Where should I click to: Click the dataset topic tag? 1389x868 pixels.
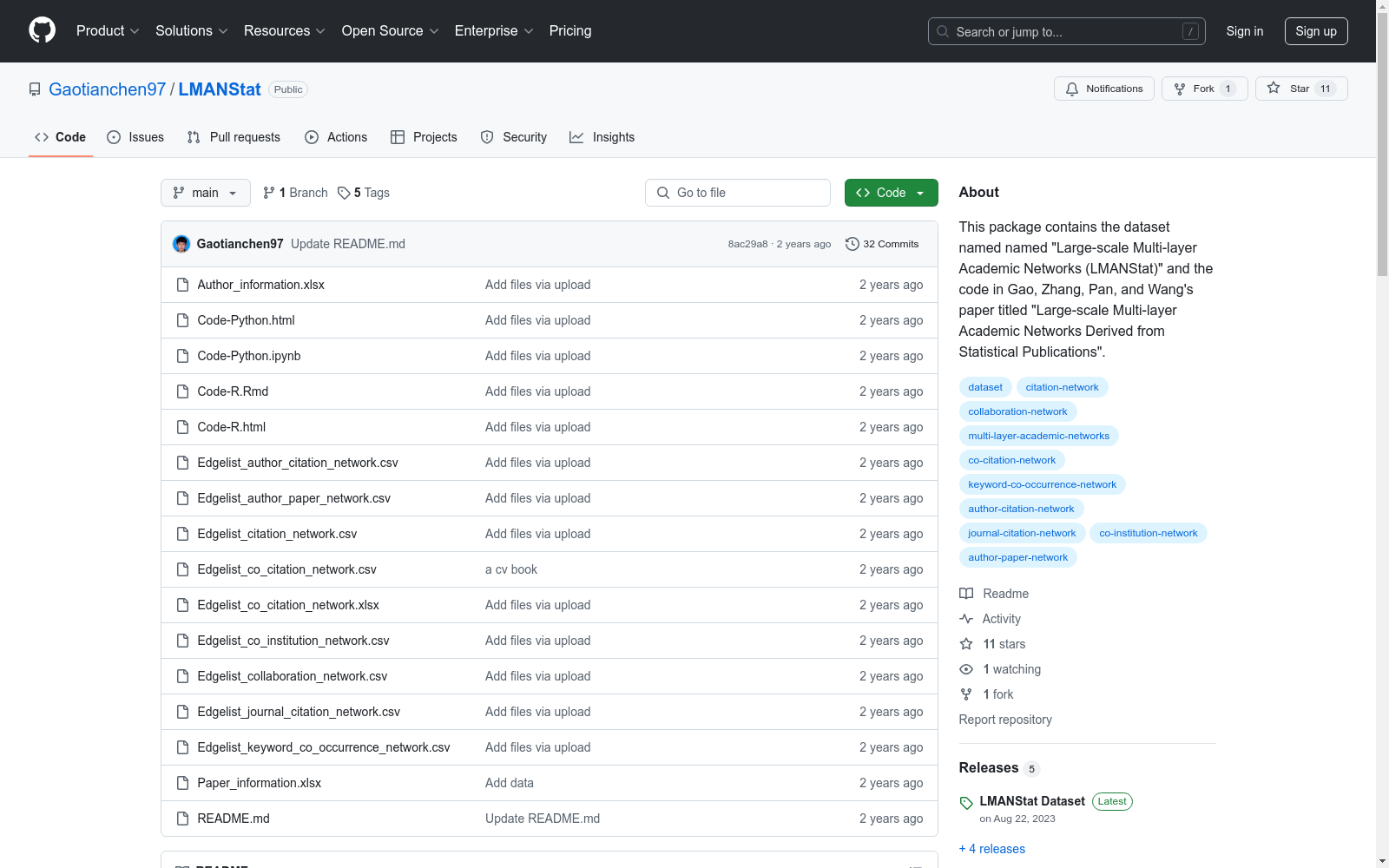point(985,387)
